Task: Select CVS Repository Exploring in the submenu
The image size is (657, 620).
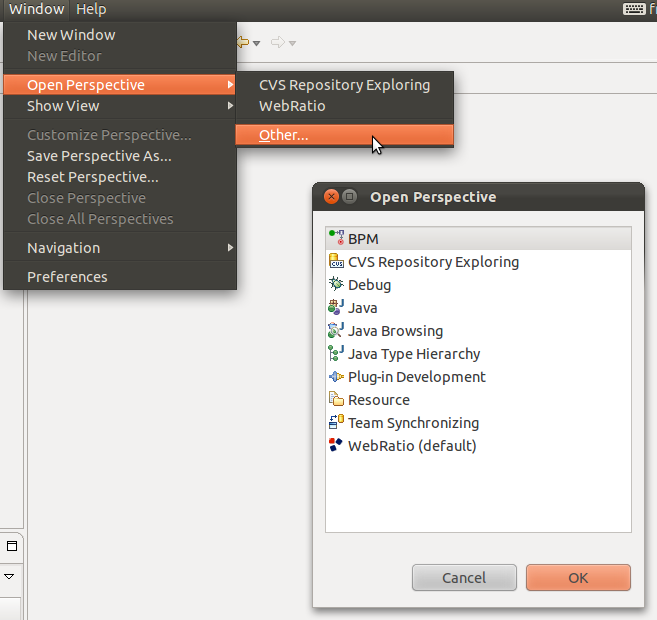Action: (x=344, y=85)
